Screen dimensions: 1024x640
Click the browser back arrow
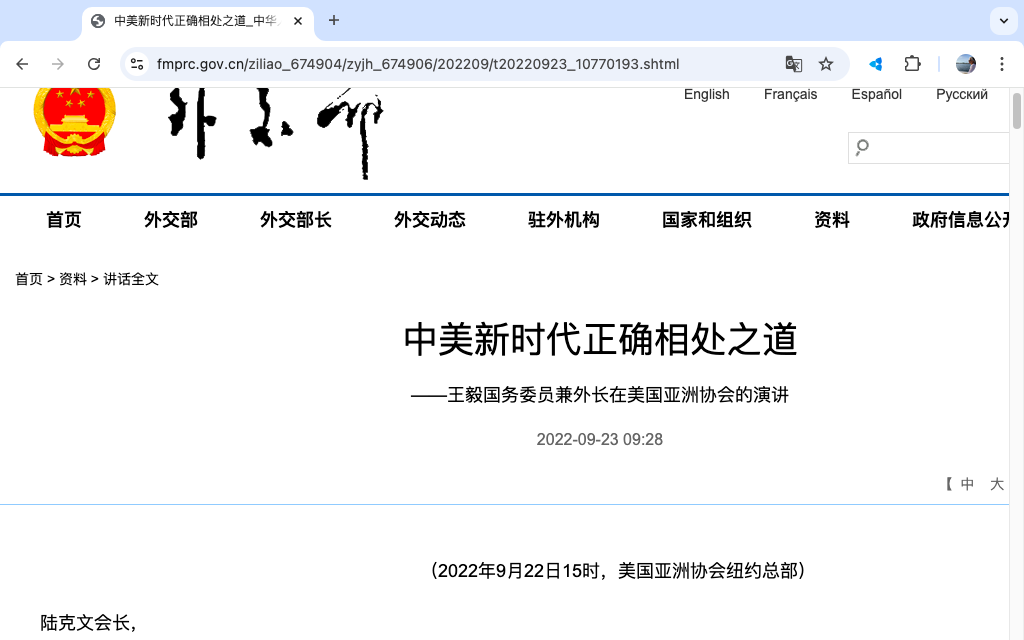pos(22,64)
